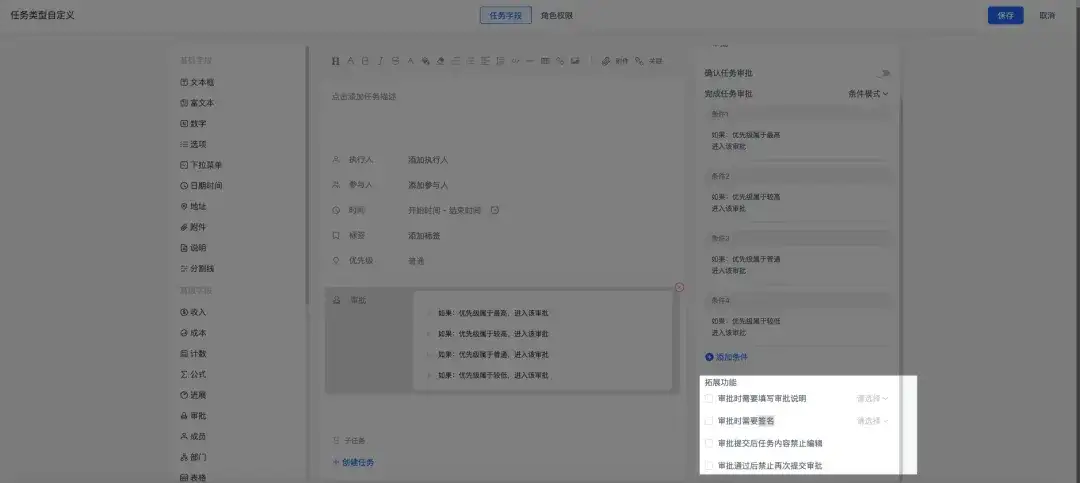
Task: Switch to the 任务字段 tab
Action: click(506, 15)
